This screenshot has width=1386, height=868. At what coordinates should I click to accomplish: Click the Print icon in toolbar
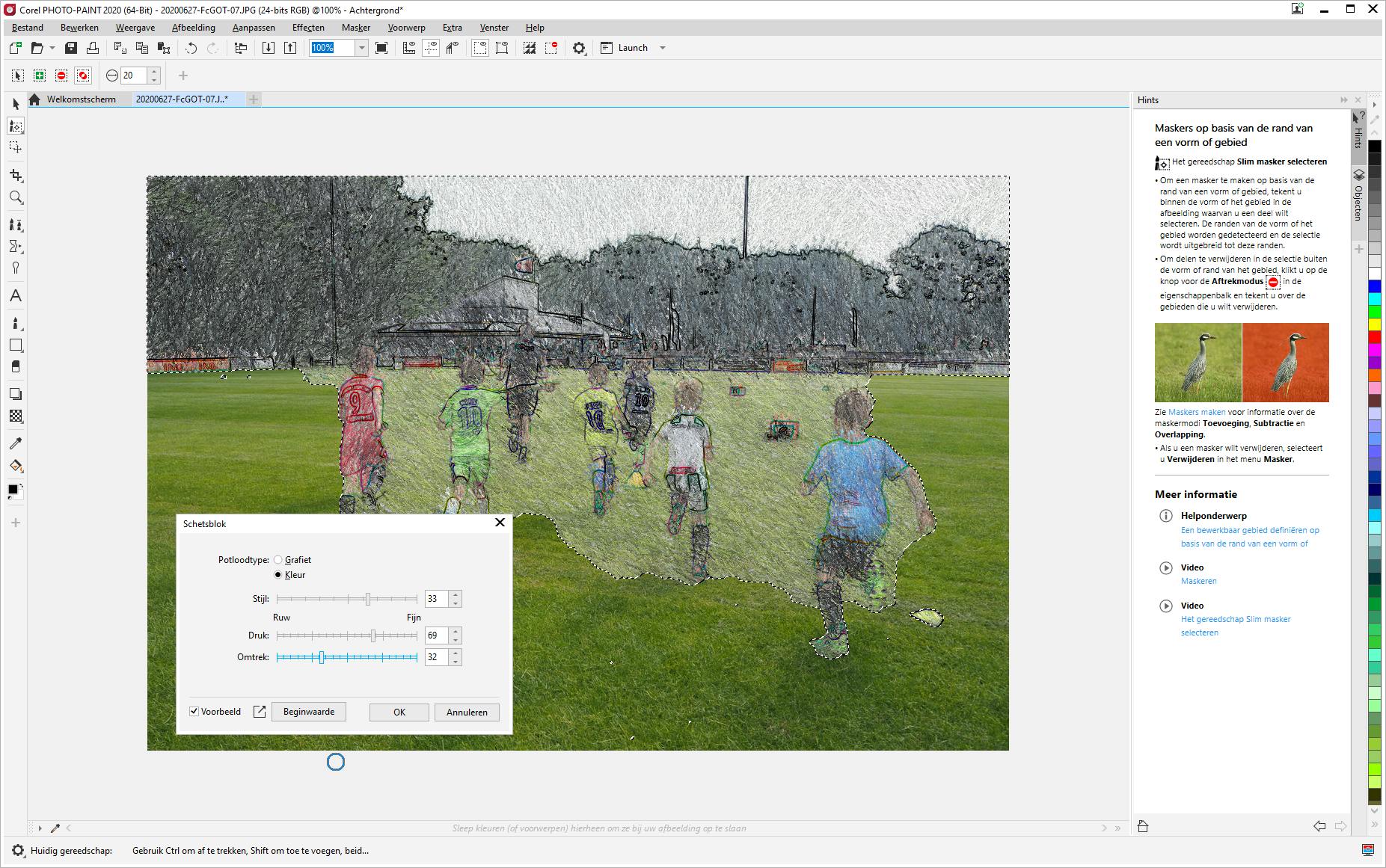coord(93,48)
